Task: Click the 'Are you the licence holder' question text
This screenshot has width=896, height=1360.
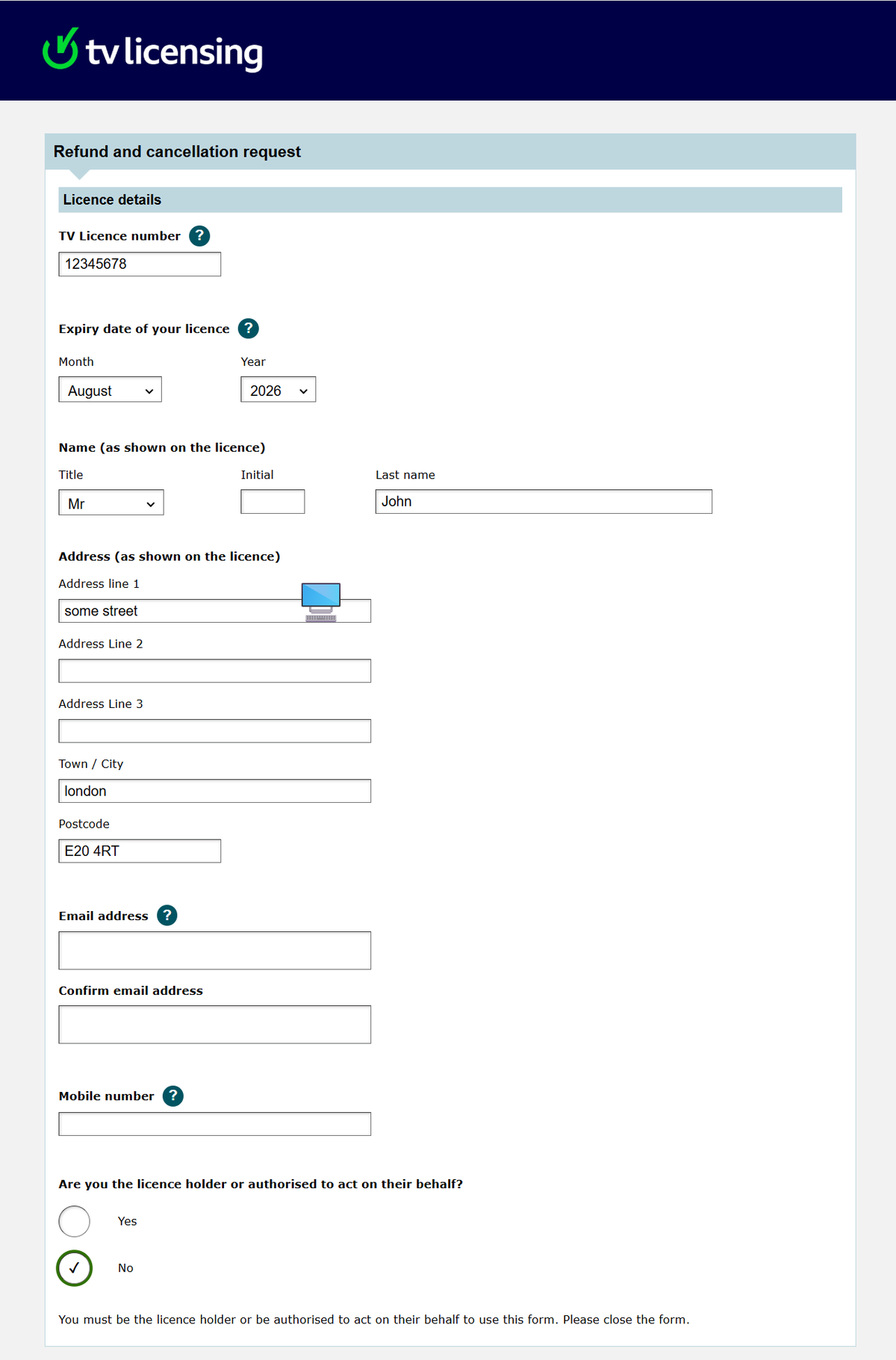Action: coord(261,1184)
